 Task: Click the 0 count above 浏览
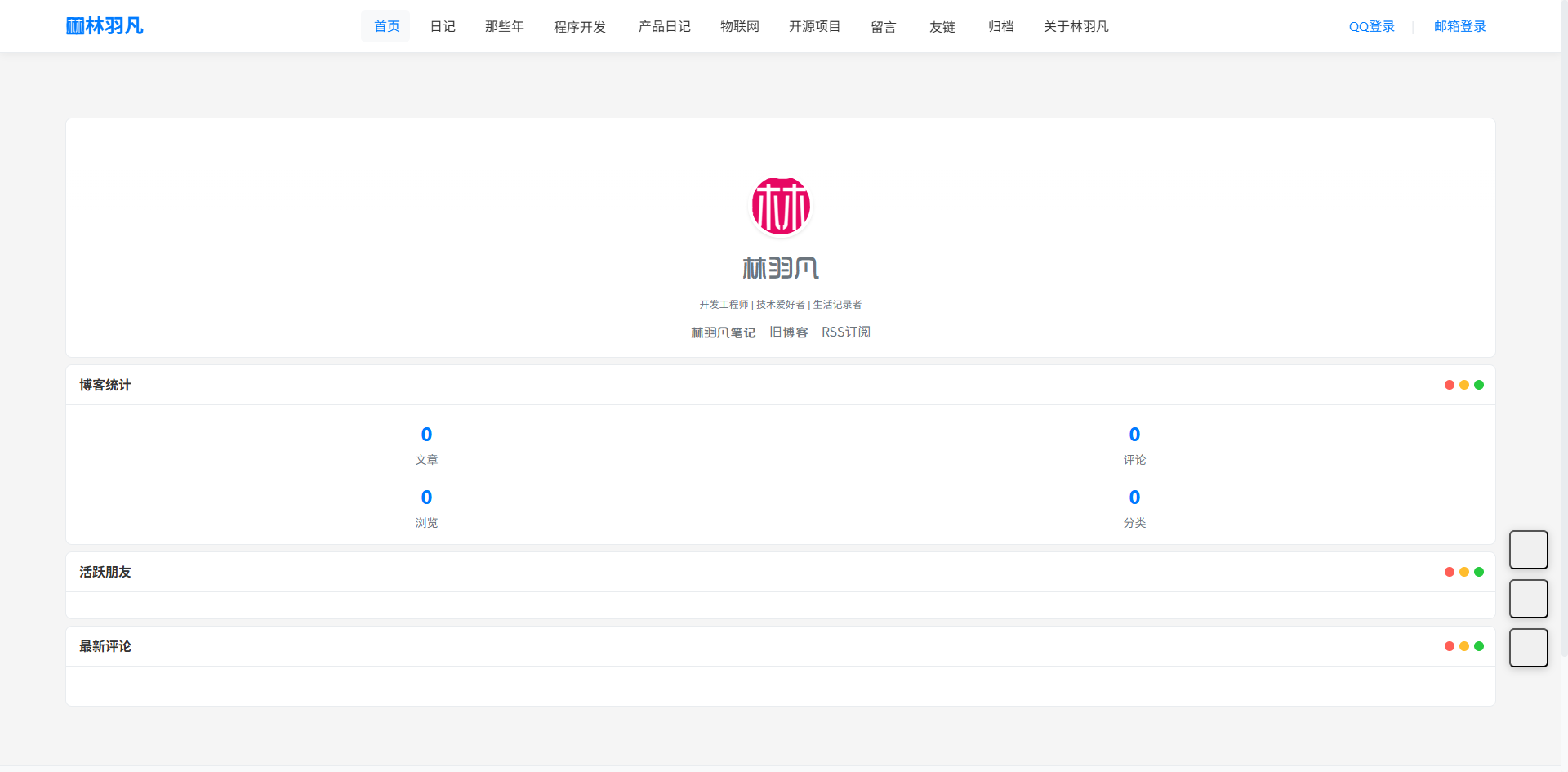[426, 498]
